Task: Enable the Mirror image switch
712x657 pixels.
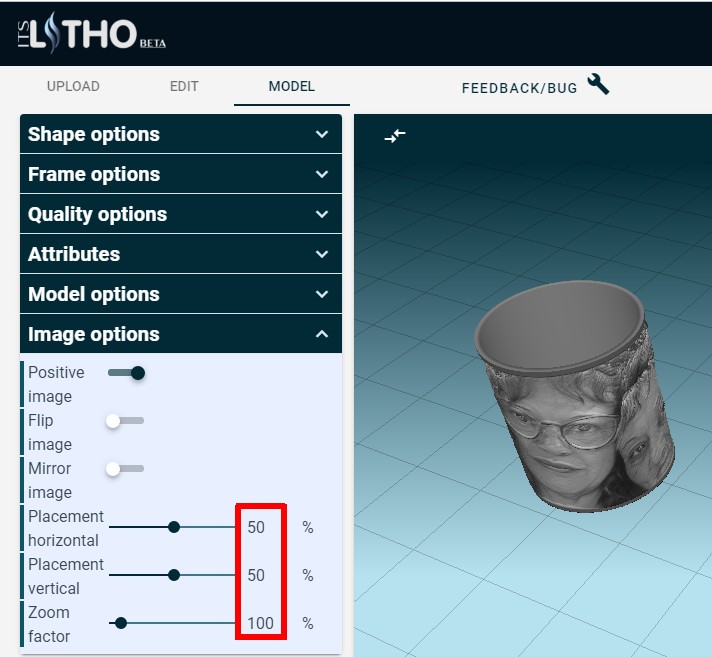Action: (x=125, y=469)
